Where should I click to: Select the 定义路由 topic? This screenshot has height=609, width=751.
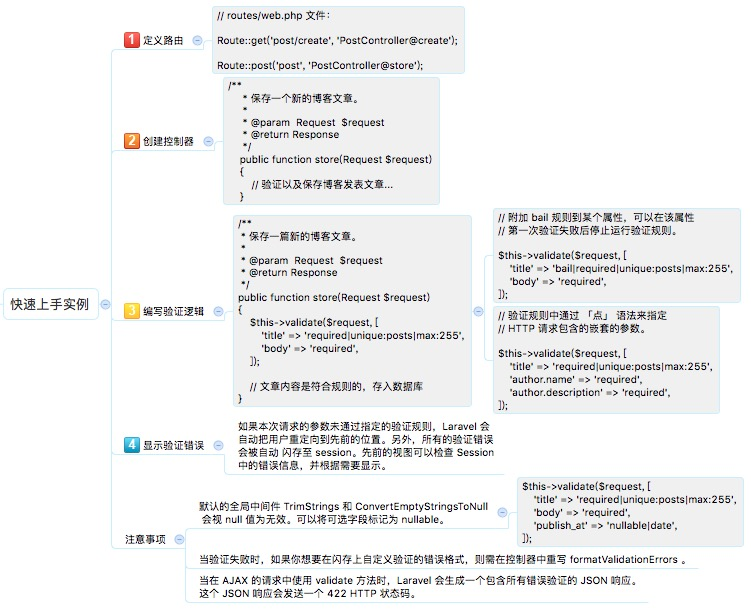point(163,40)
